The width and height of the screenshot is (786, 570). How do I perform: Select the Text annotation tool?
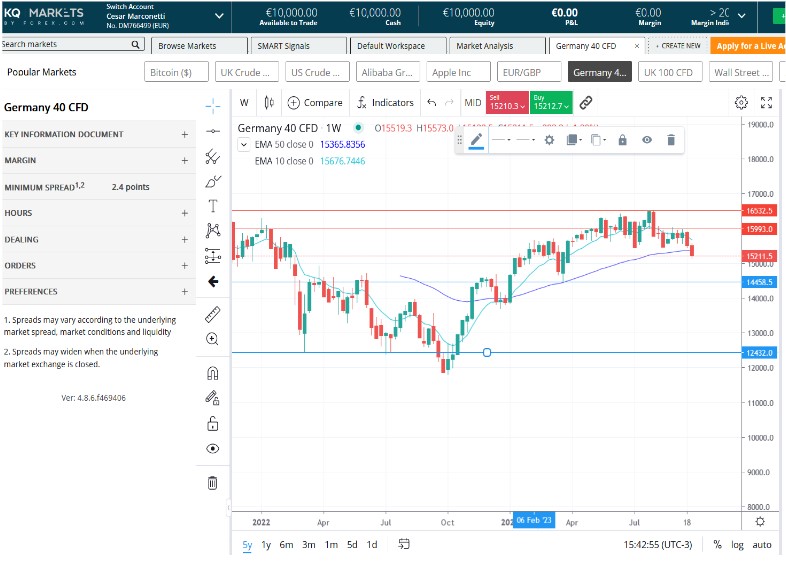coord(213,206)
